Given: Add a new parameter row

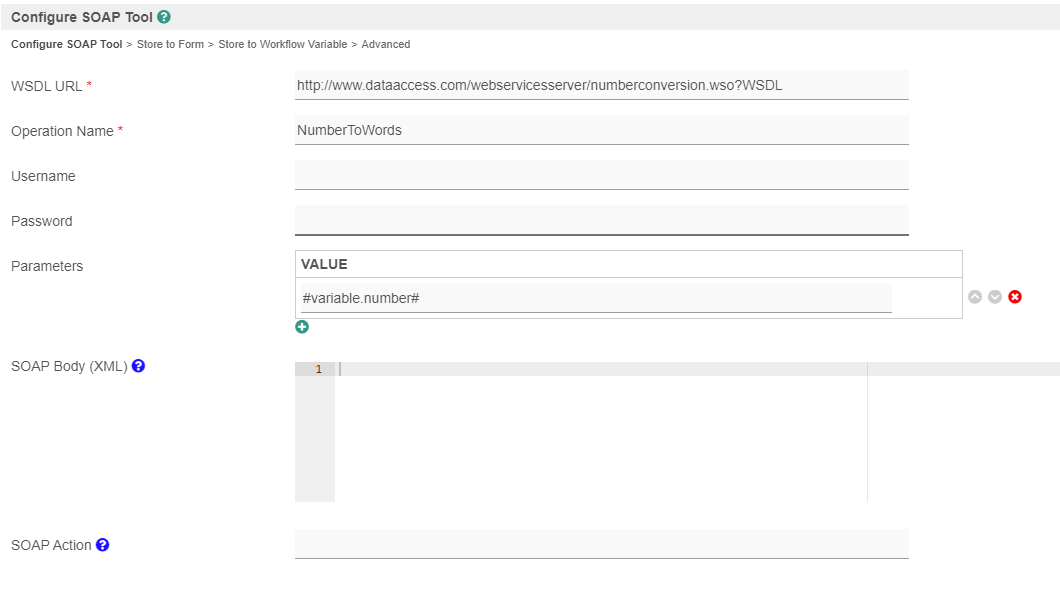Looking at the screenshot, I should 302,327.
